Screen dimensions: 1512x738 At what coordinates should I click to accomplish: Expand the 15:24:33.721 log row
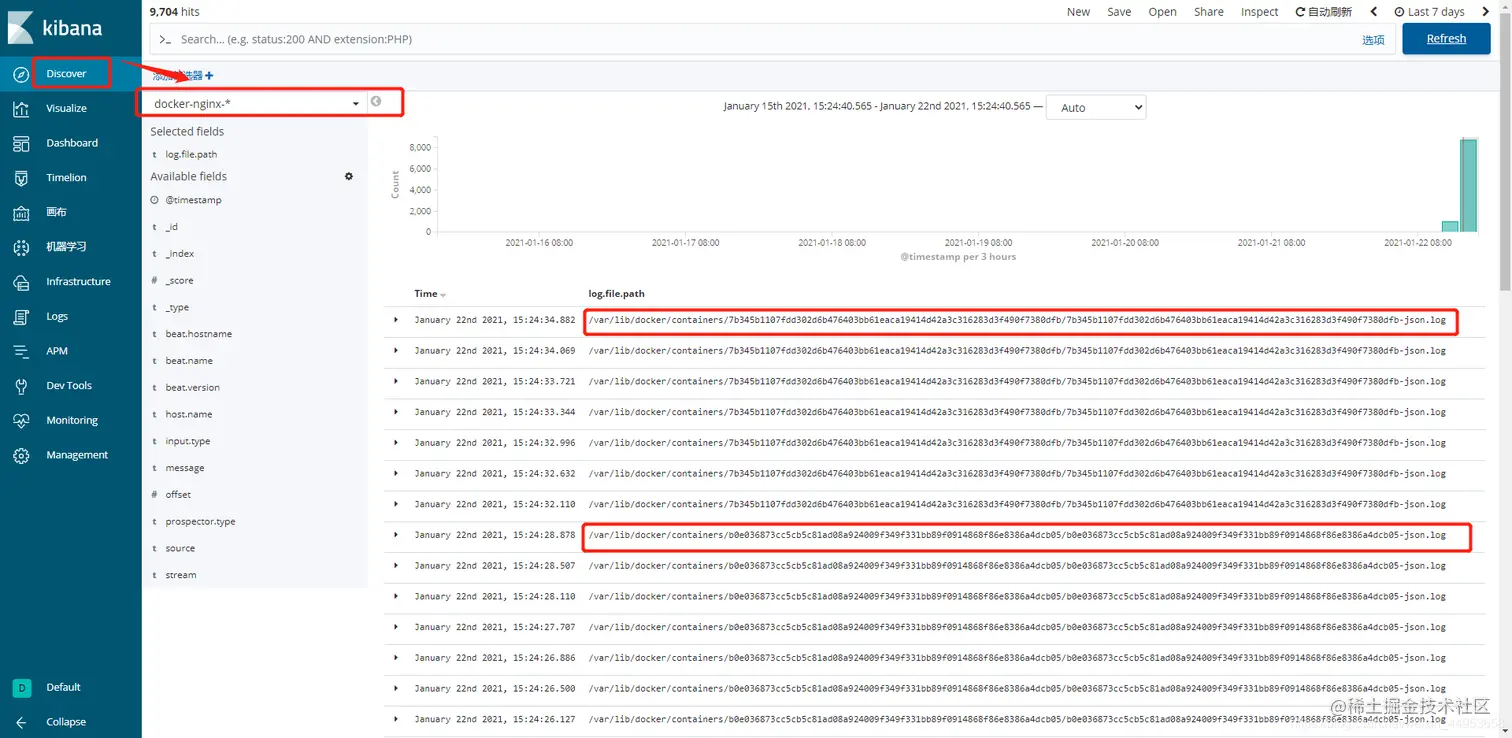[396, 381]
